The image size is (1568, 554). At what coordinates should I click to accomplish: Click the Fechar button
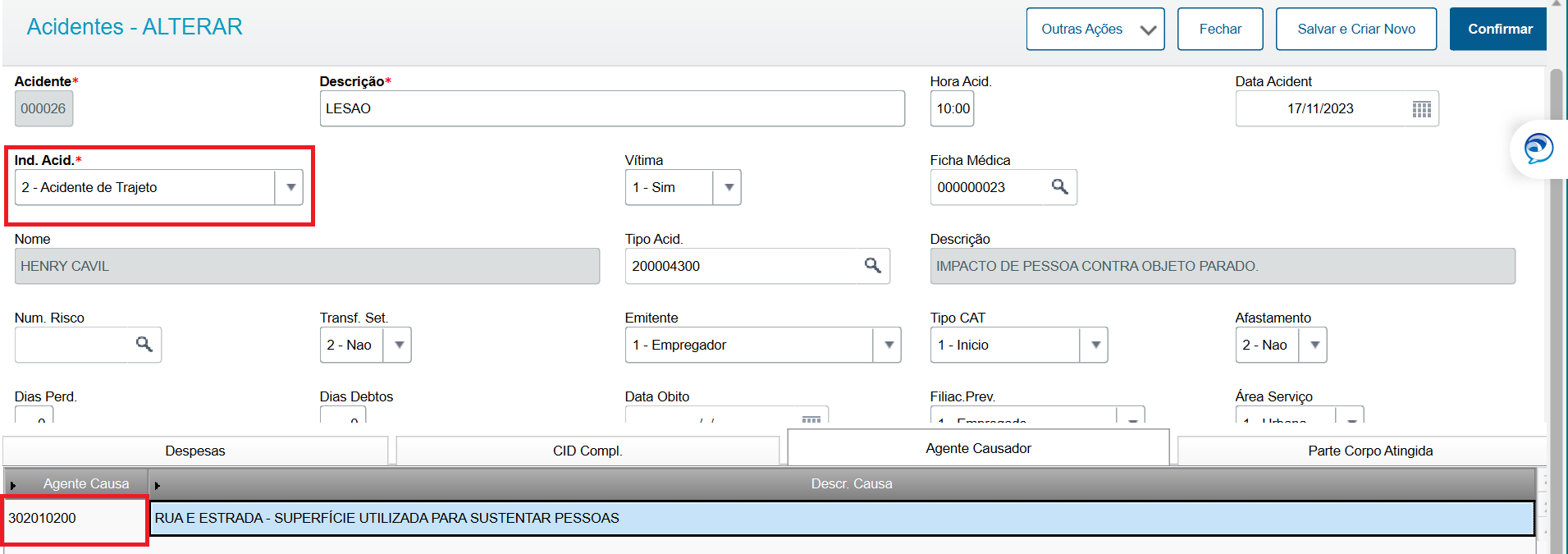pyautogui.click(x=1220, y=29)
